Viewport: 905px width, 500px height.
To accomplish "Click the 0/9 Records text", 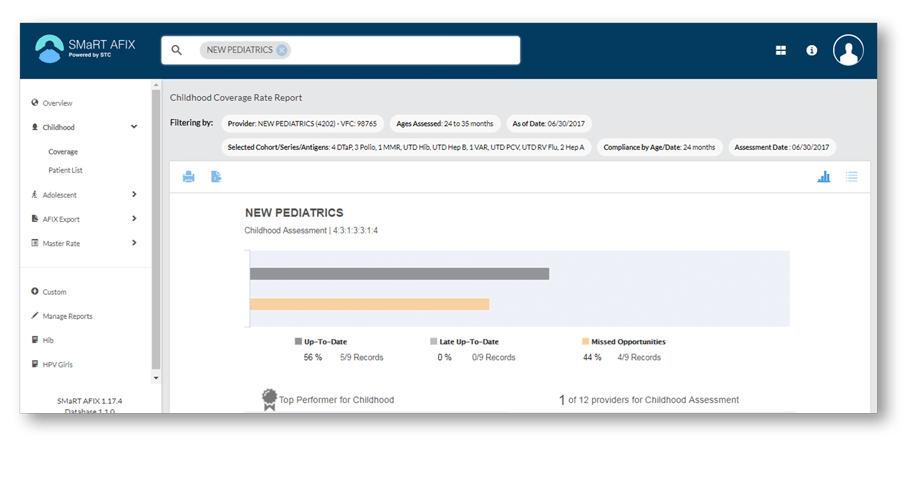I will tap(493, 357).
